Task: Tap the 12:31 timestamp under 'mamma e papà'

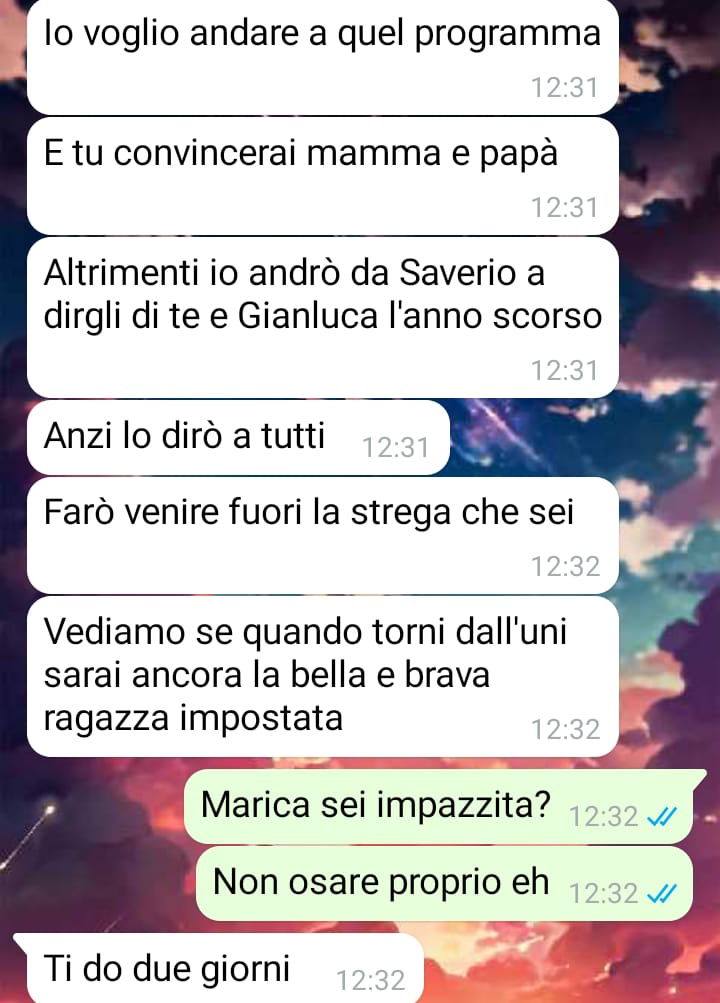Action: click(x=565, y=207)
